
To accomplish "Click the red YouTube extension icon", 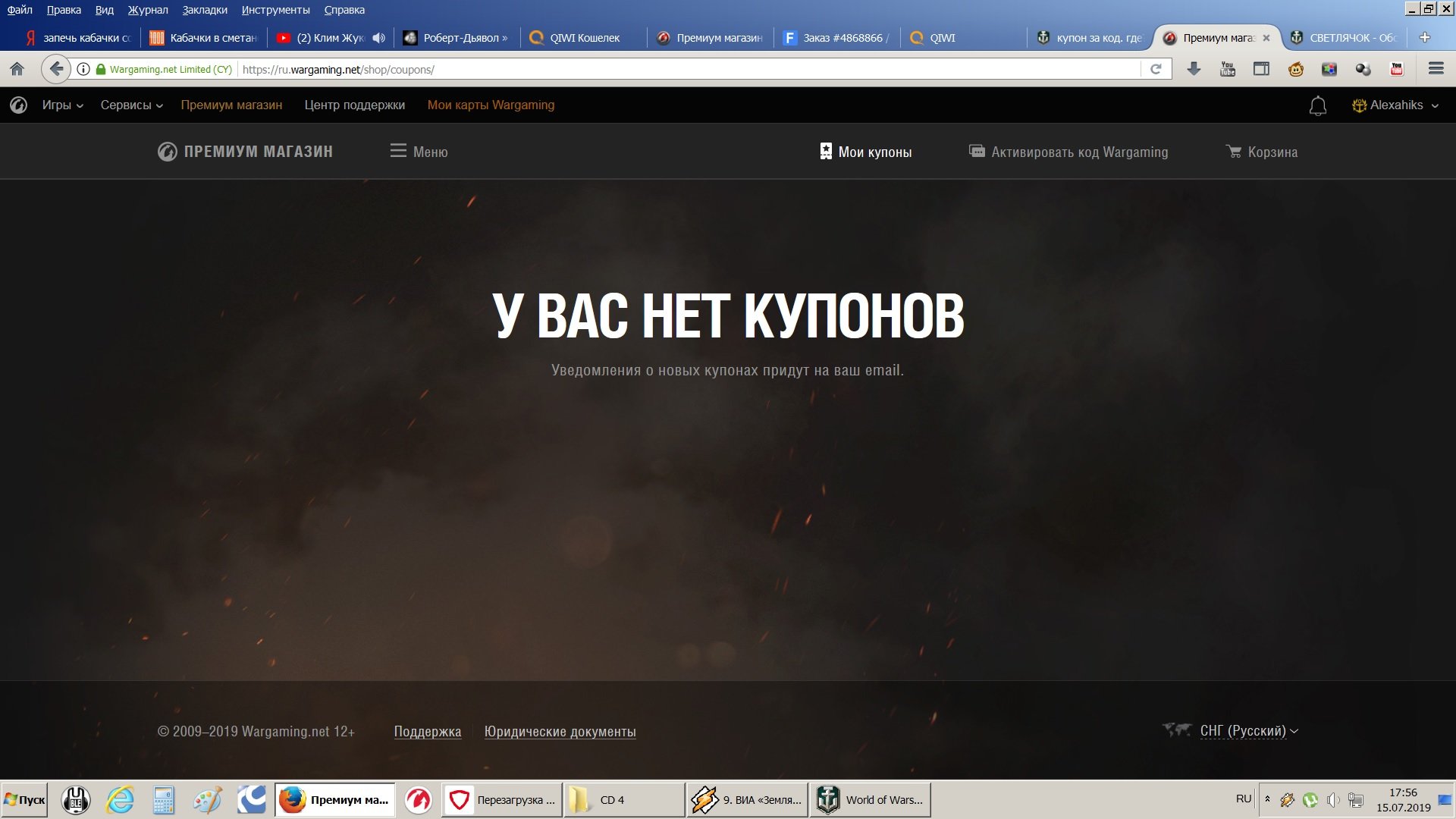I will [x=1397, y=69].
